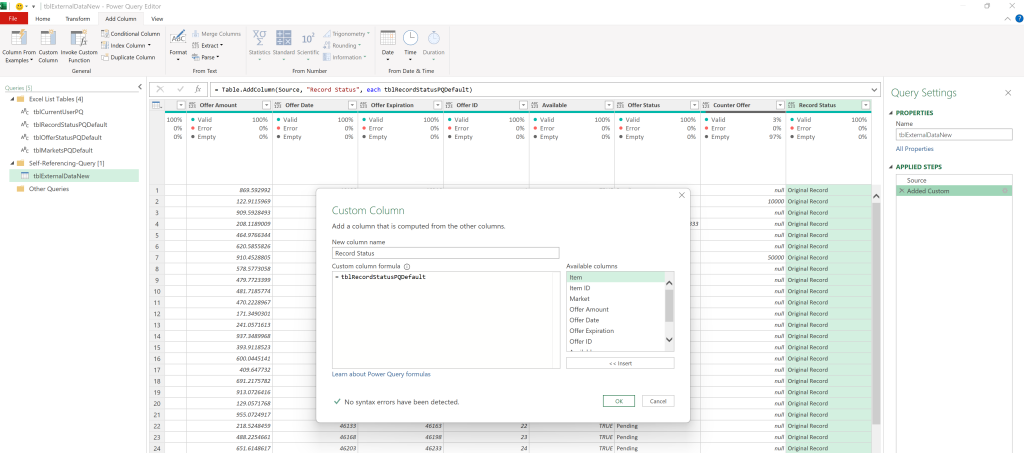Click Merge Columns icon

pyautogui.click(x=196, y=34)
